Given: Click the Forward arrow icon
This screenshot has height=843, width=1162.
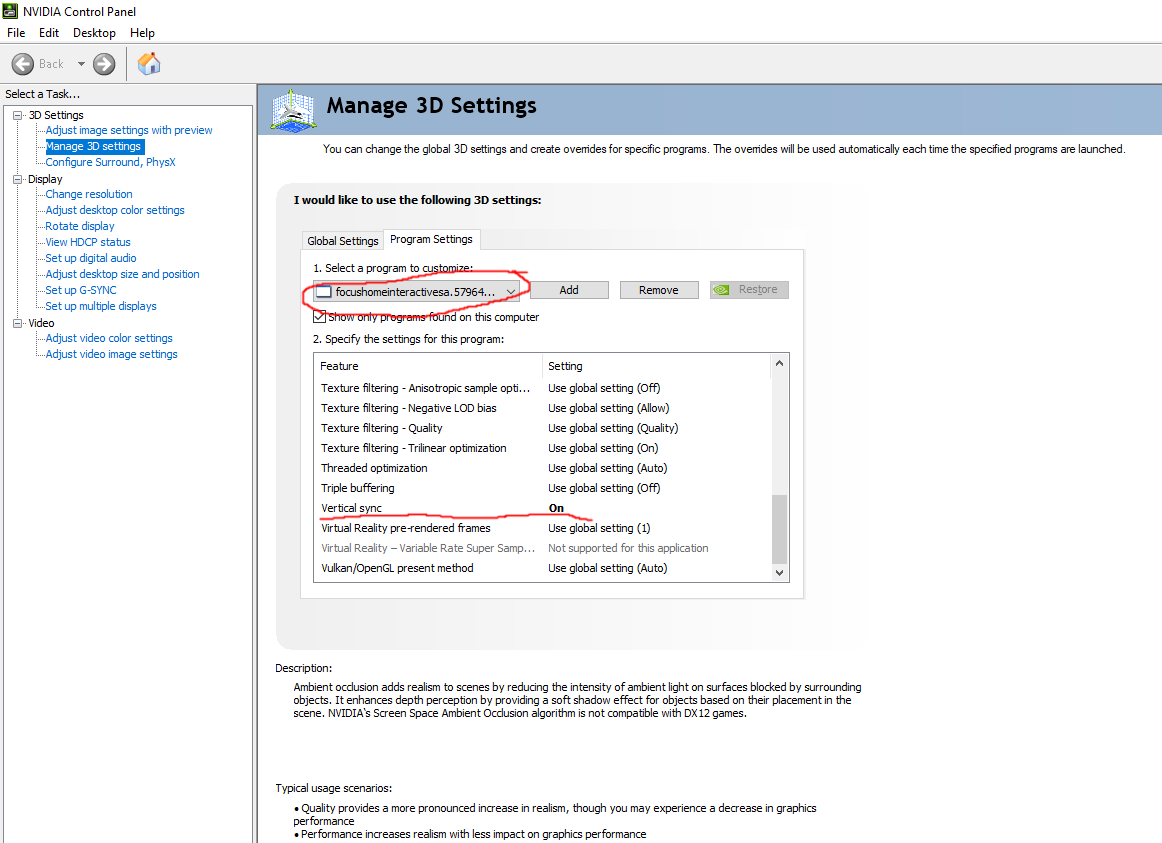Looking at the screenshot, I should coord(104,64).
